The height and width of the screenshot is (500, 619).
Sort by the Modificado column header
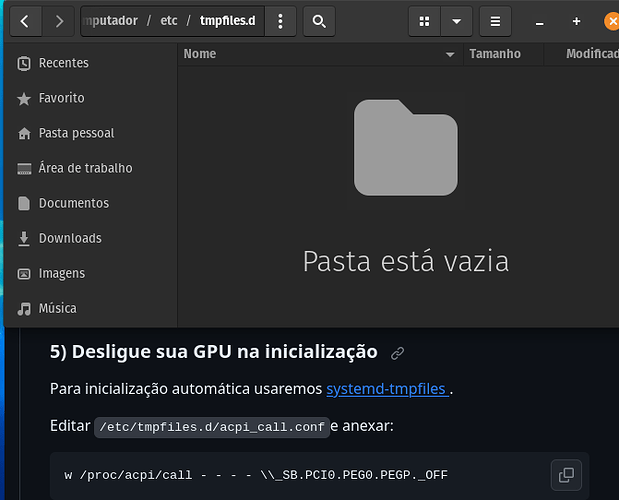582,54
